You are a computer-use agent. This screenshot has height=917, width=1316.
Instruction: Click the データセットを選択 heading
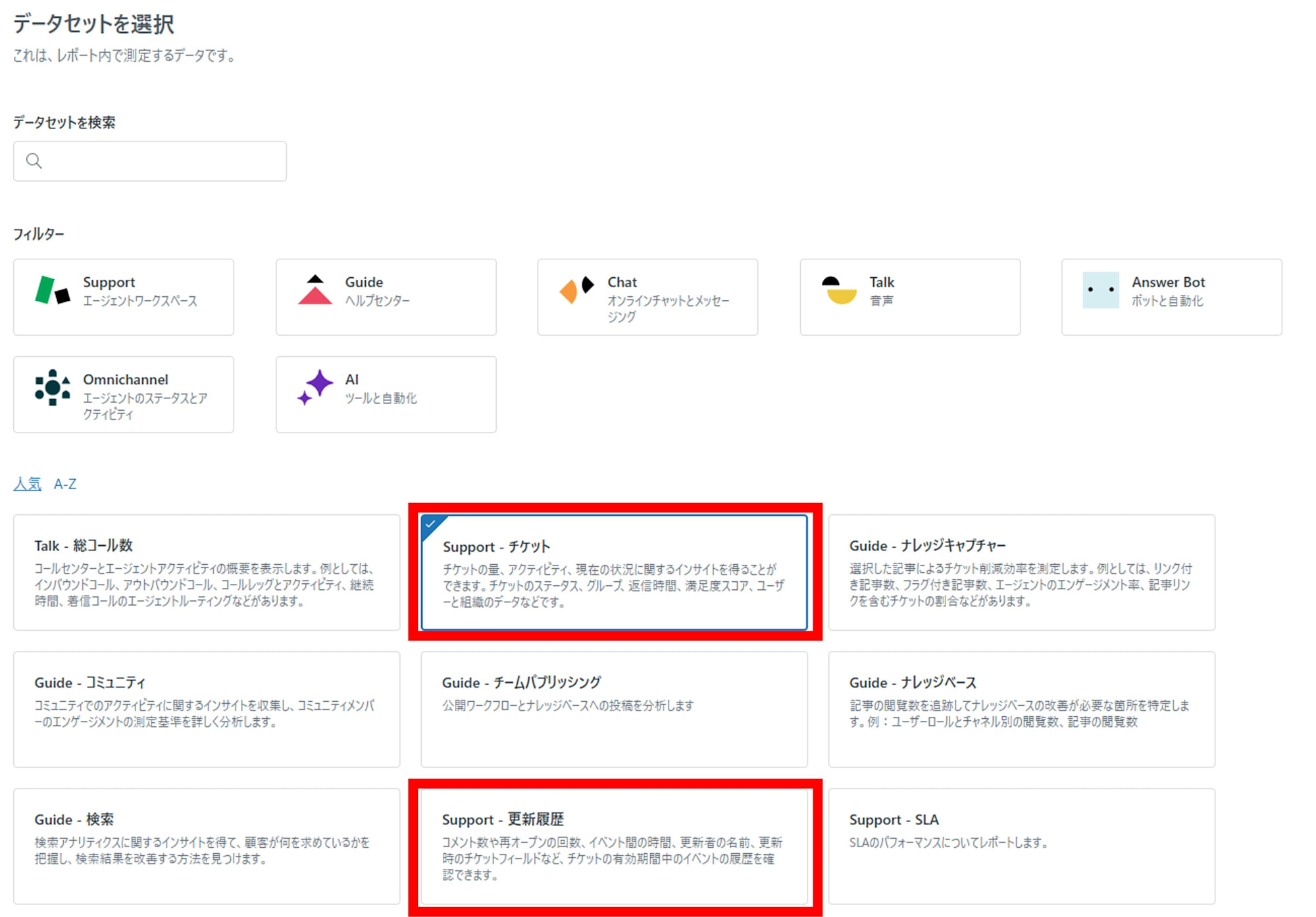[x=93, y=24]
